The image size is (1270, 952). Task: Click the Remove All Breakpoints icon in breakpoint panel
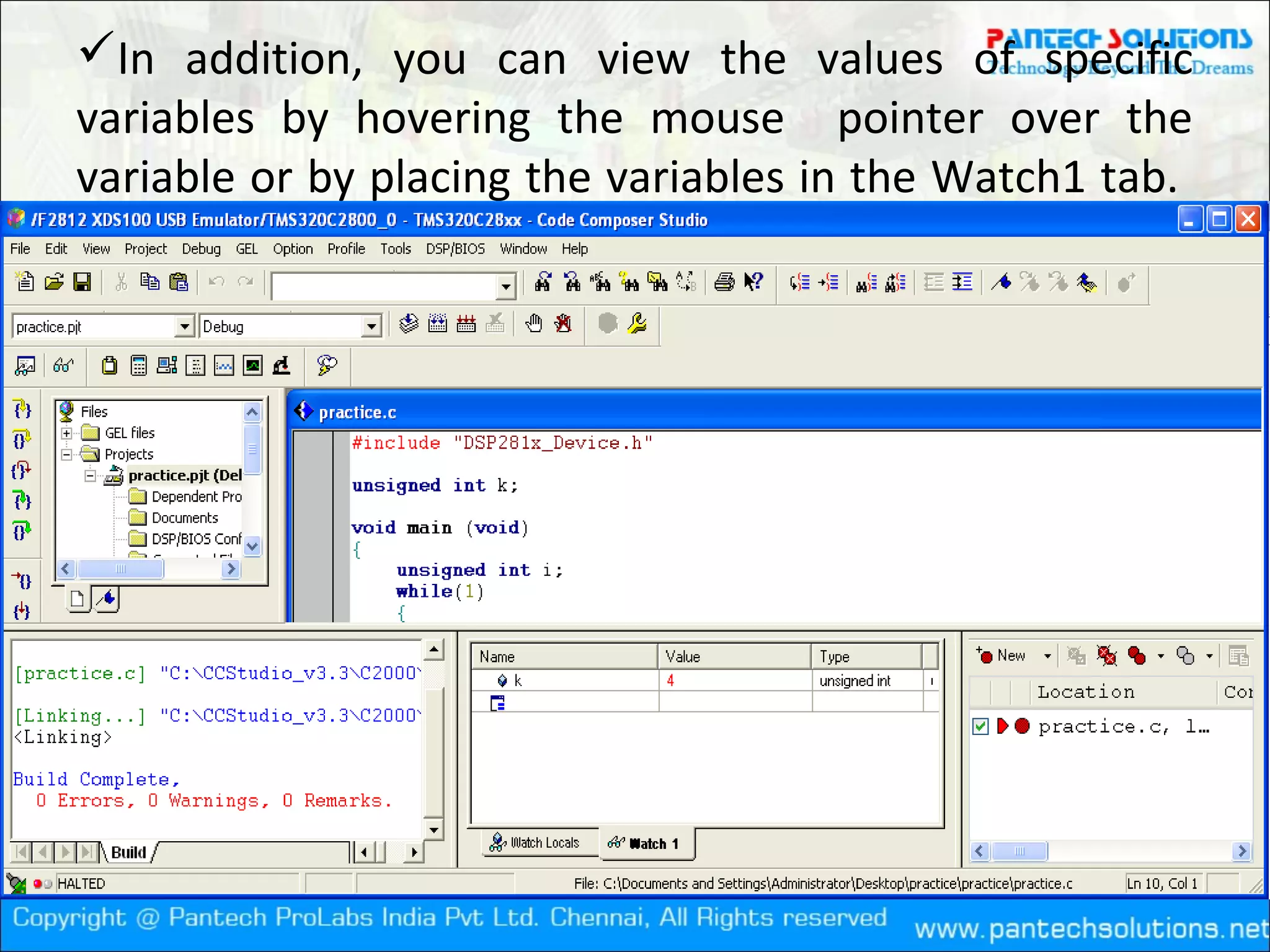coord(1107,656)
